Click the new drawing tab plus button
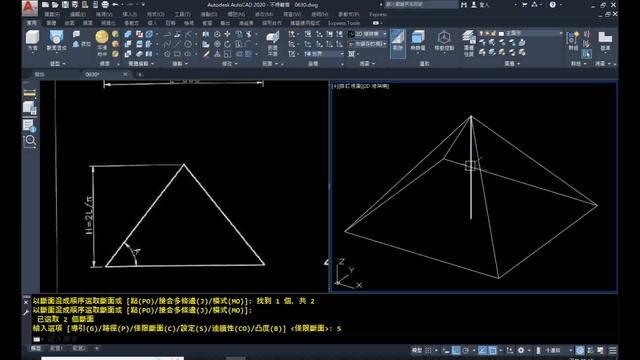This screenshot has height=360, width=640. point(140,75)
